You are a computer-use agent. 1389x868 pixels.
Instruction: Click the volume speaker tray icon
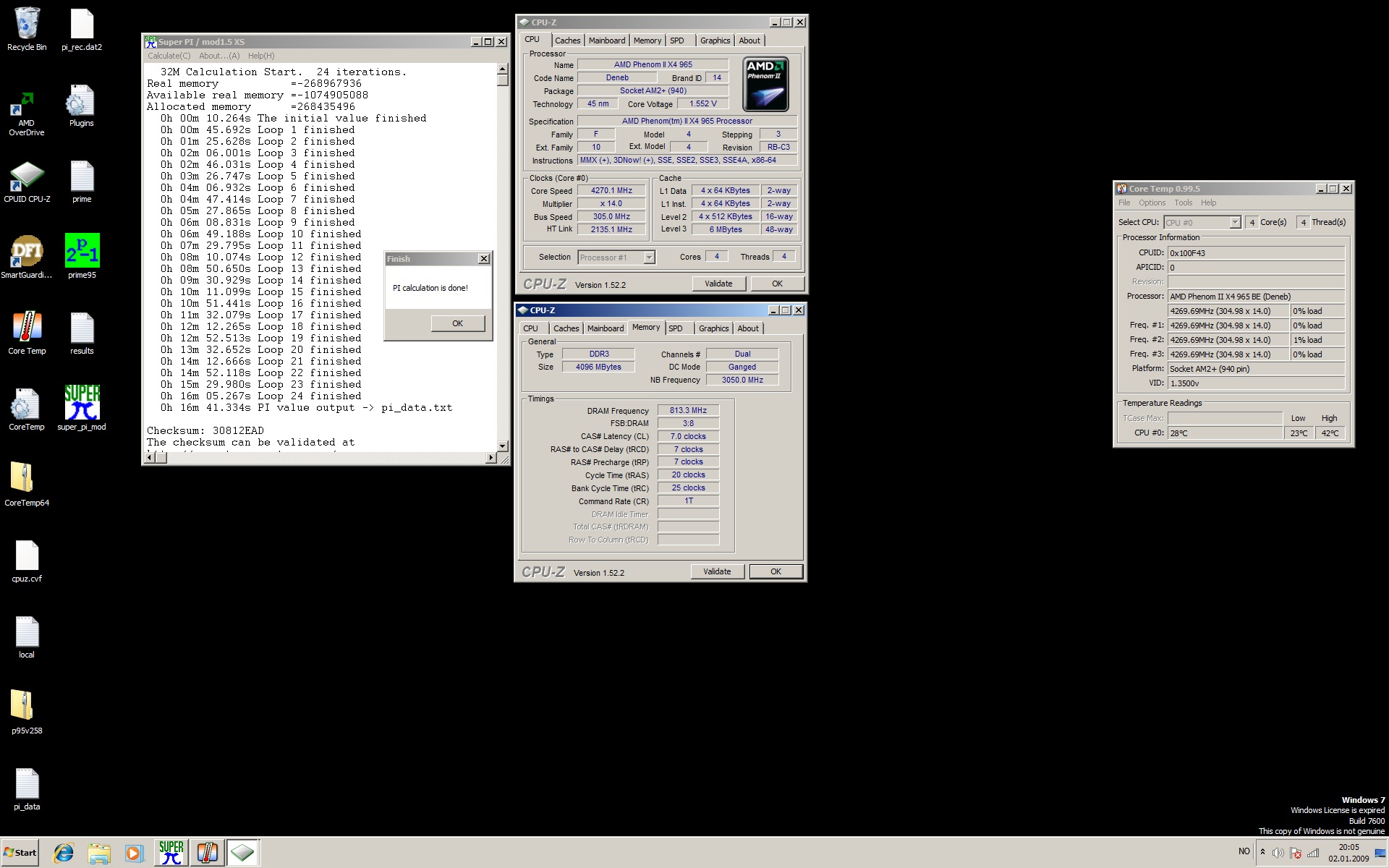(1278, 853)
